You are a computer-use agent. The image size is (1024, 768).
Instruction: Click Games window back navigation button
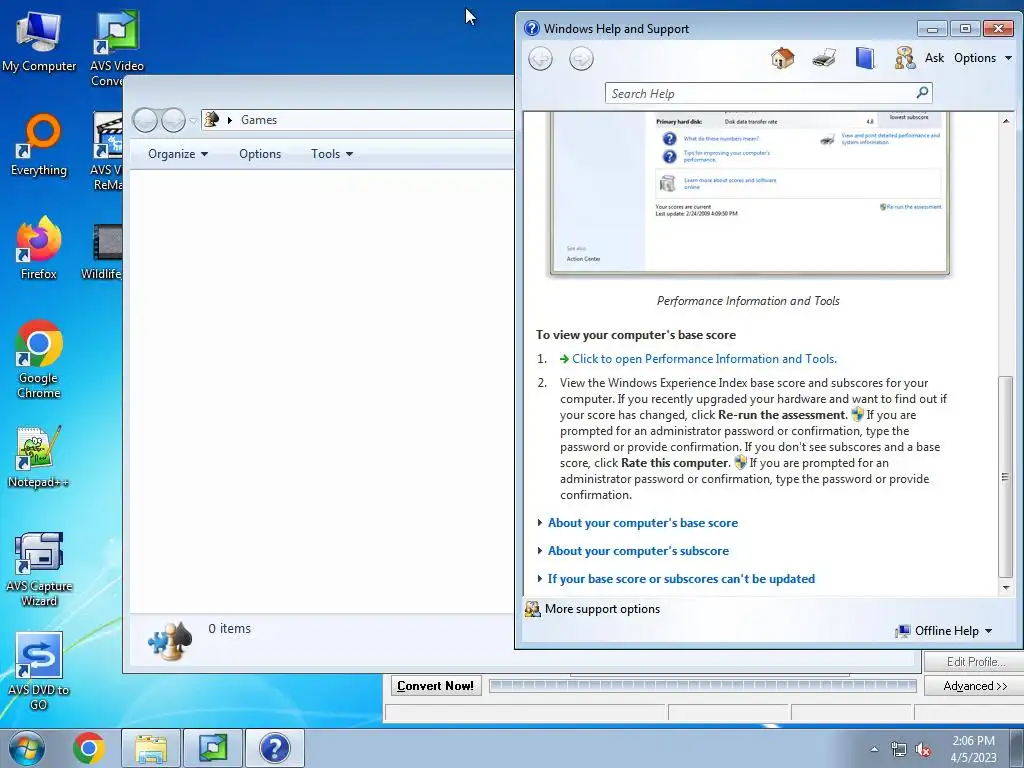(146, 120)
